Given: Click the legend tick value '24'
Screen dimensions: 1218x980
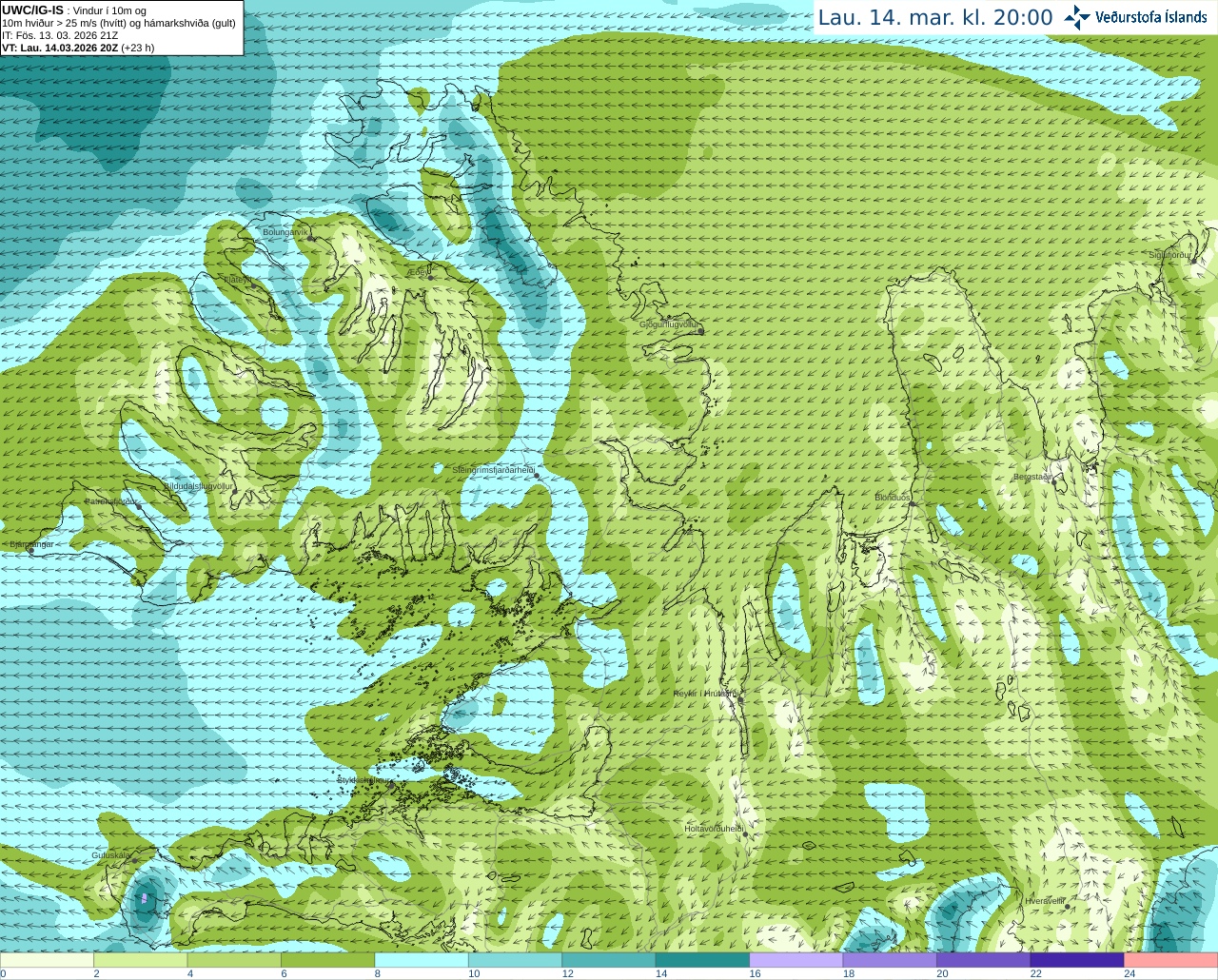Looking at the screenshot, I should [1130, 973].
